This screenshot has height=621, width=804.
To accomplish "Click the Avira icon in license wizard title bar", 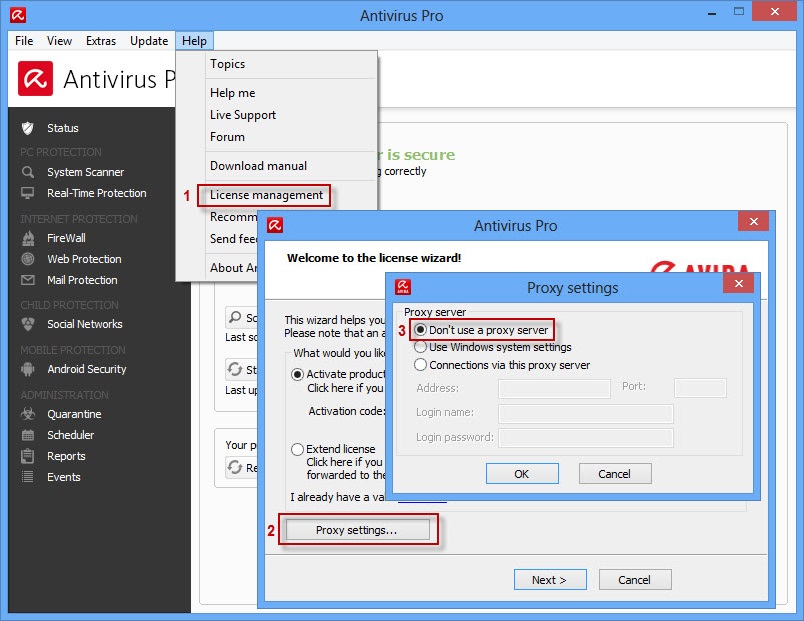I will [275, 225].
